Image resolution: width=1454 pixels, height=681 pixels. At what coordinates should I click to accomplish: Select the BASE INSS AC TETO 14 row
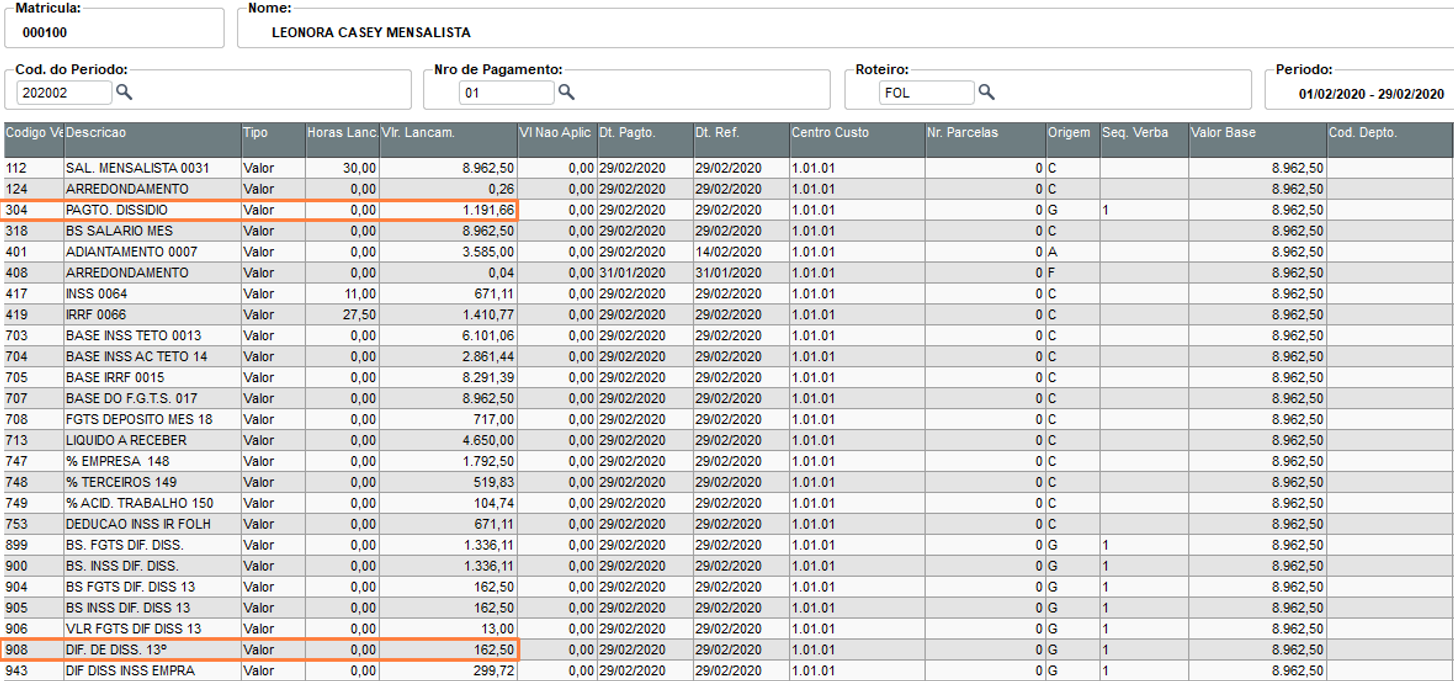tap(727, 356)
